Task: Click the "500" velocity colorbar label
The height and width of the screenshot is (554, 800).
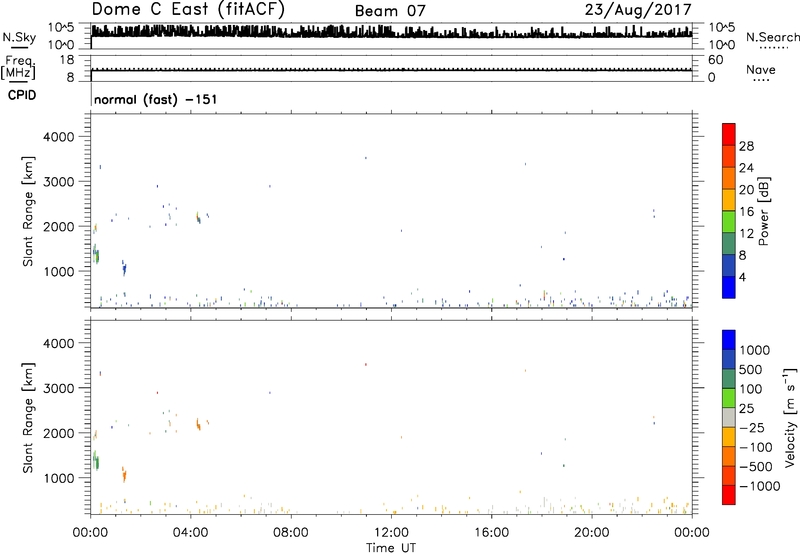Action: 751,370
